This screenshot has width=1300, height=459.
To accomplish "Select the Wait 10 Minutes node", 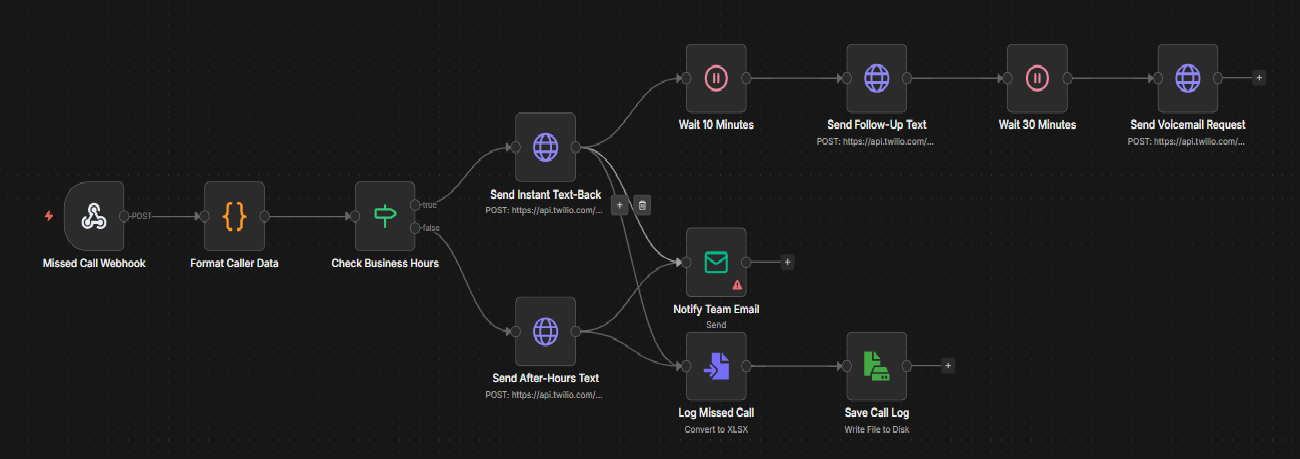I will pos(715,78).
